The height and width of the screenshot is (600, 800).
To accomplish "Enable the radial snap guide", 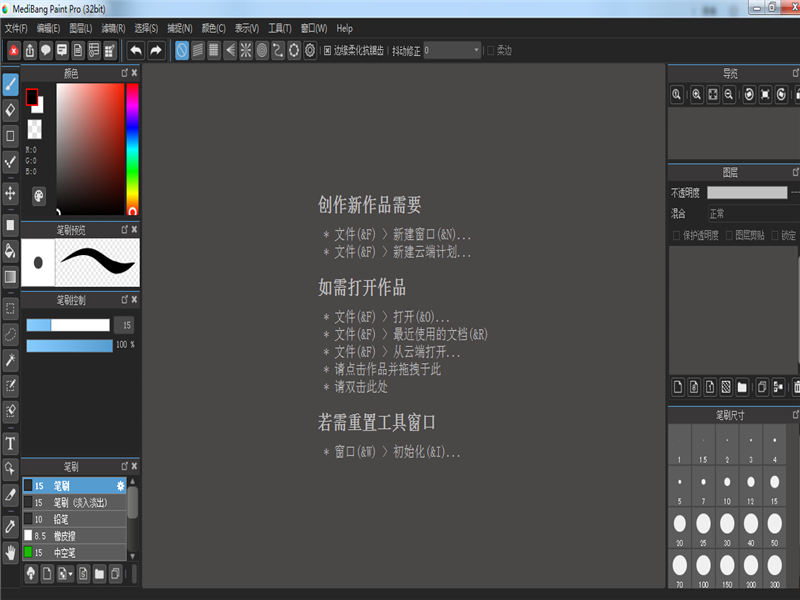I will [x=246, y=51].
